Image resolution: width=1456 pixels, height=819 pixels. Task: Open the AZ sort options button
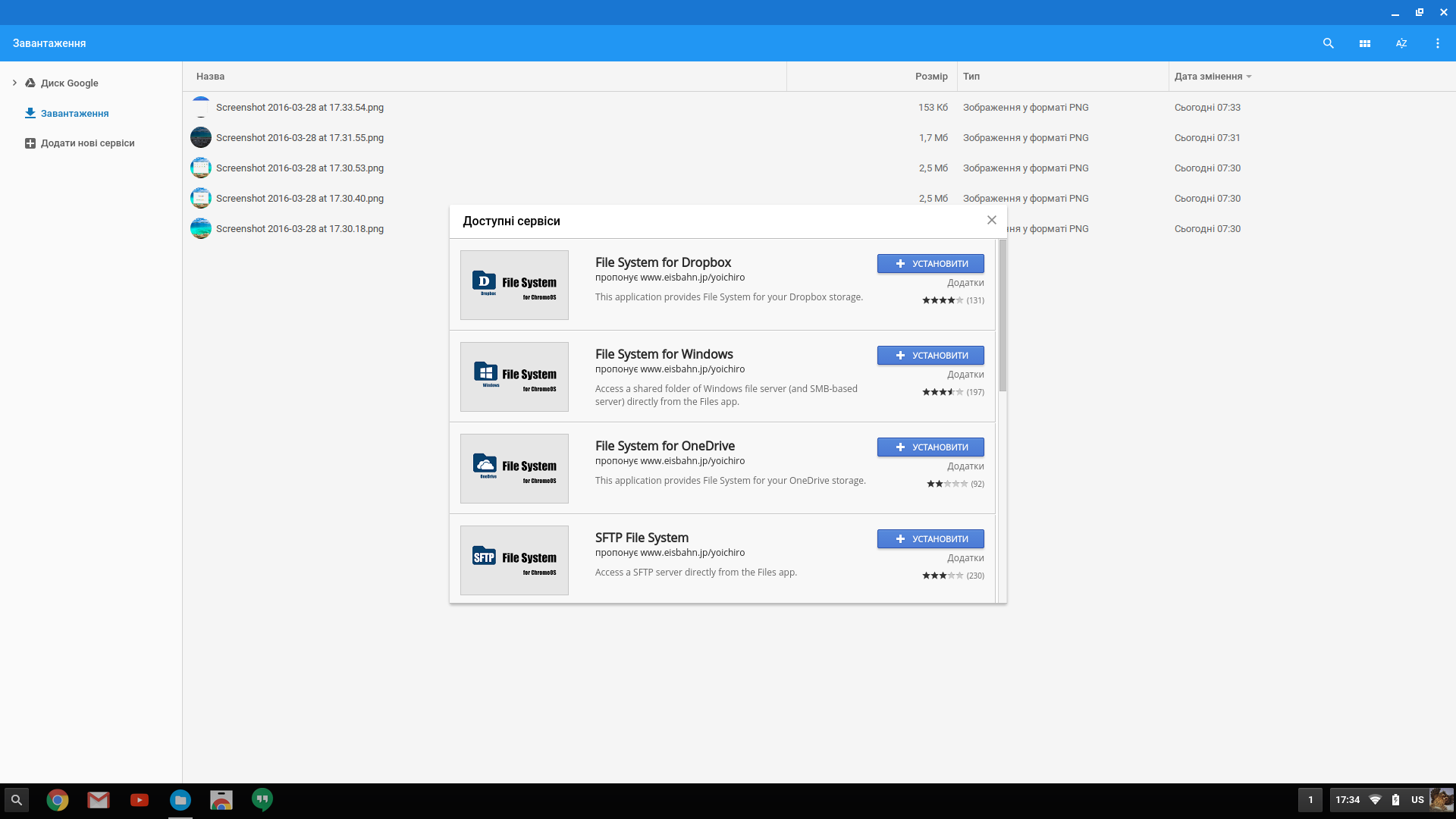pyautogui.click(x=1401, y=43)
